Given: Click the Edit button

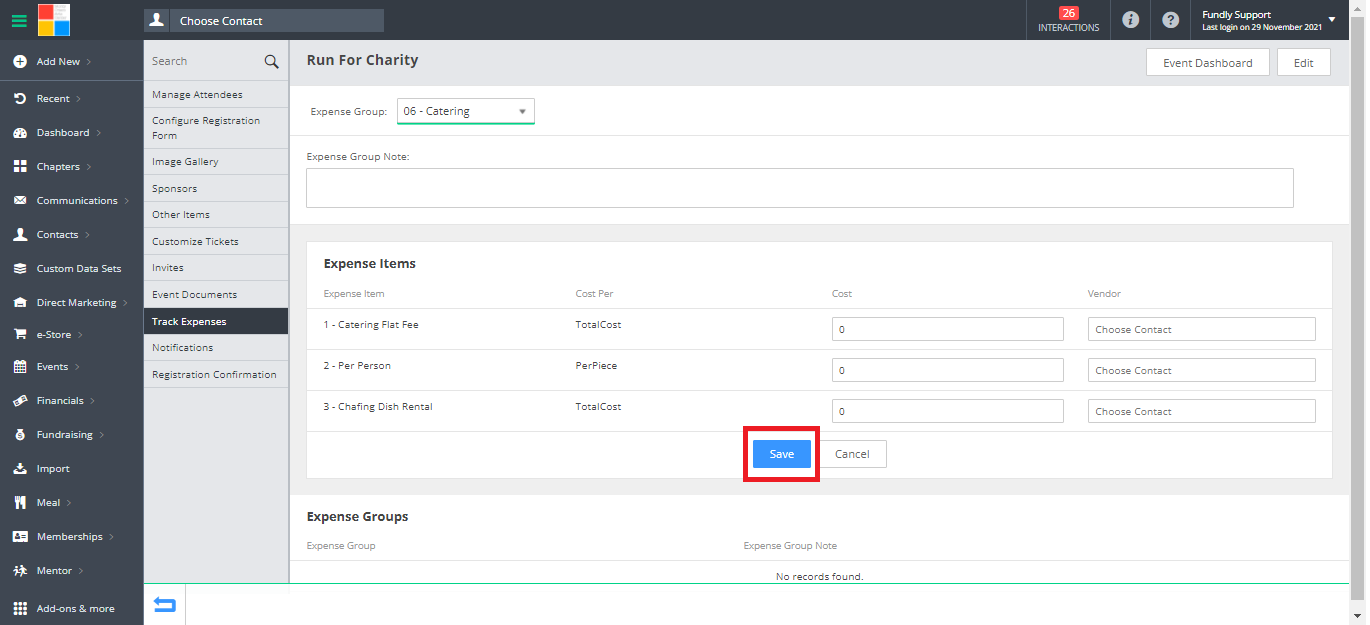Looking at the screenshot, I should pyautogui.click(x=1304, y=62).
